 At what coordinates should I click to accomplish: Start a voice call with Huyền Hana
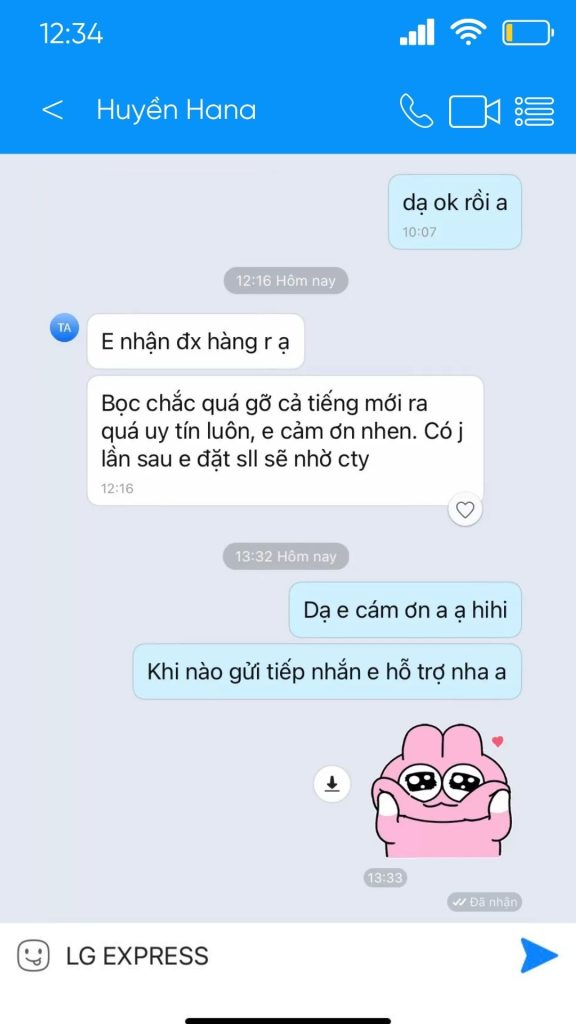tap(416, 110)
